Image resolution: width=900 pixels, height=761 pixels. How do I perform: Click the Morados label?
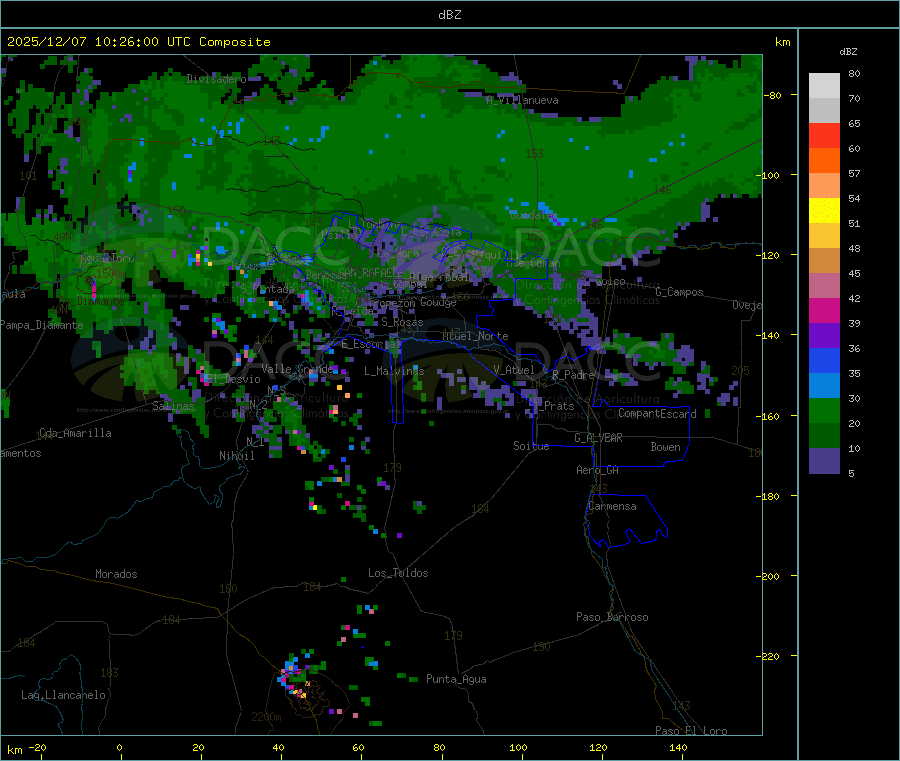pos(116,574)
